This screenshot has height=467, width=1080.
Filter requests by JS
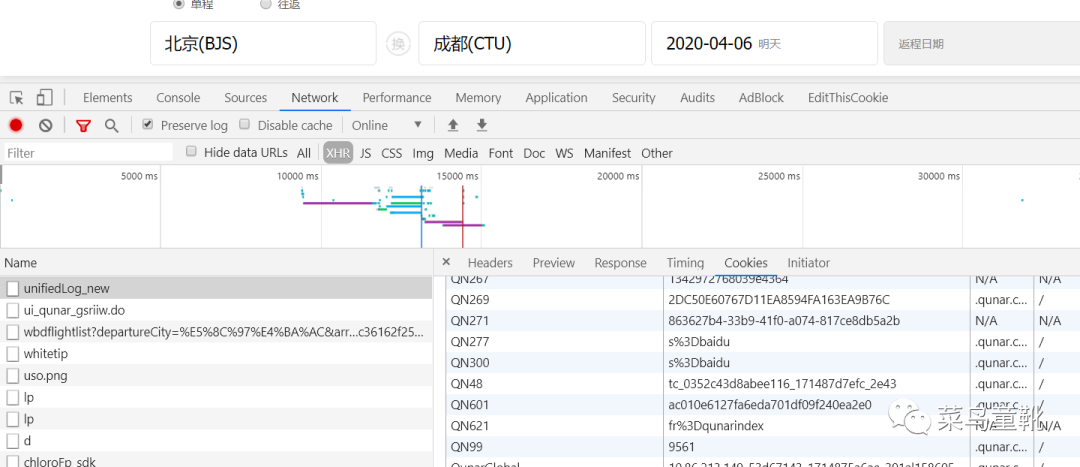[x=366, y=153]
